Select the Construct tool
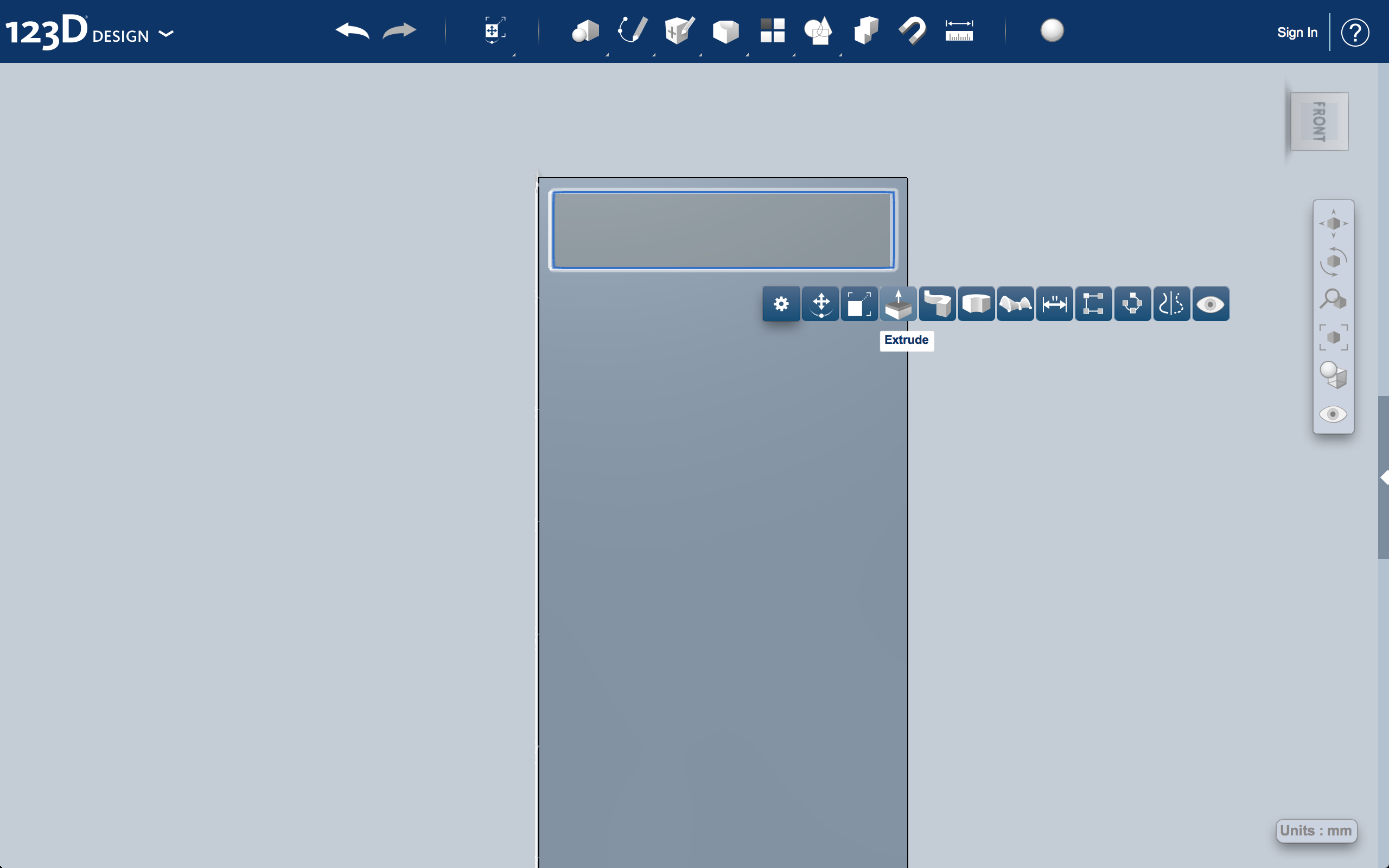Screen dimensions: 1389x868 [x=678, y=31]
